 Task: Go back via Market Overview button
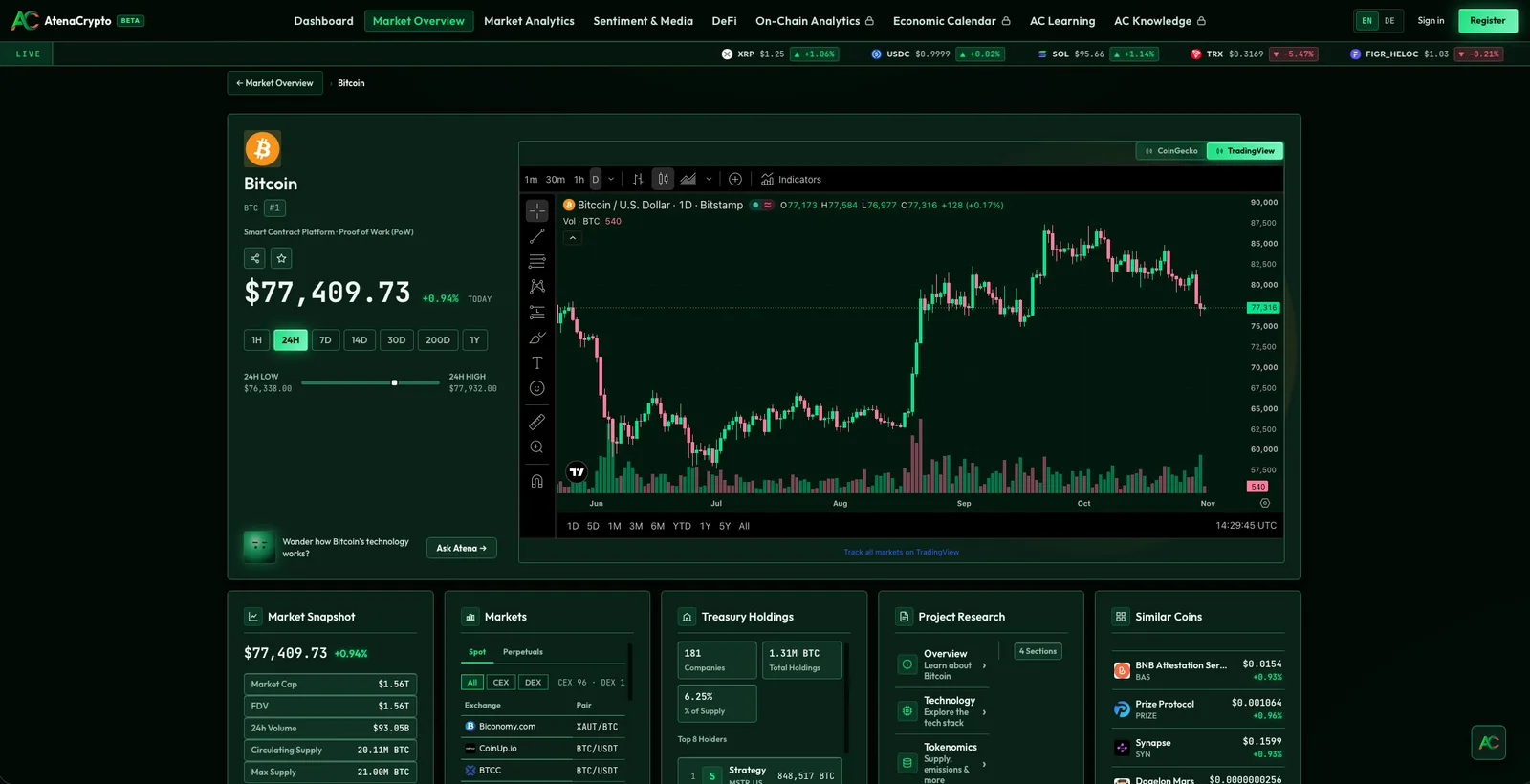pyautogui.click(x=275, y=83)
